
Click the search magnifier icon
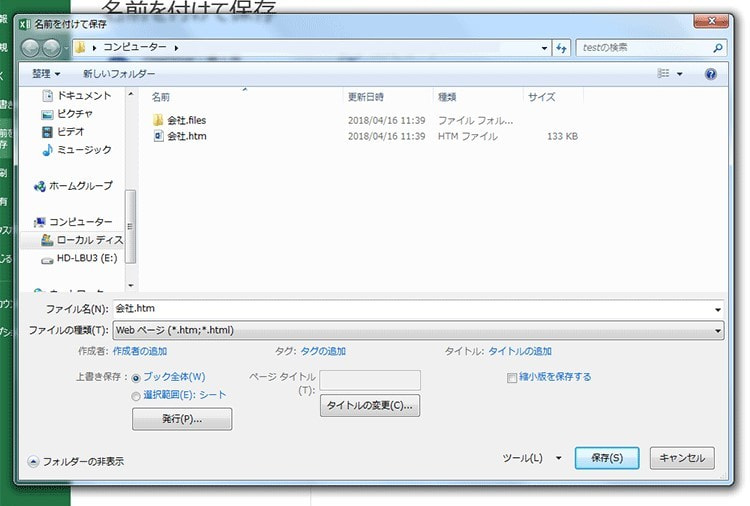(x=718, y=47)
